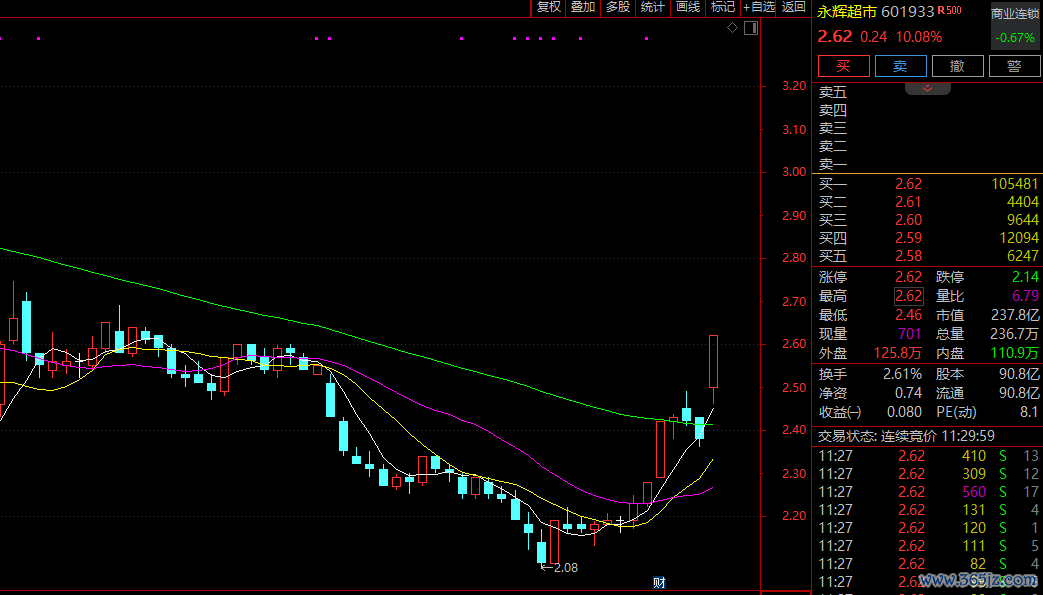Click the 警 price alert button

point(1014,66)
